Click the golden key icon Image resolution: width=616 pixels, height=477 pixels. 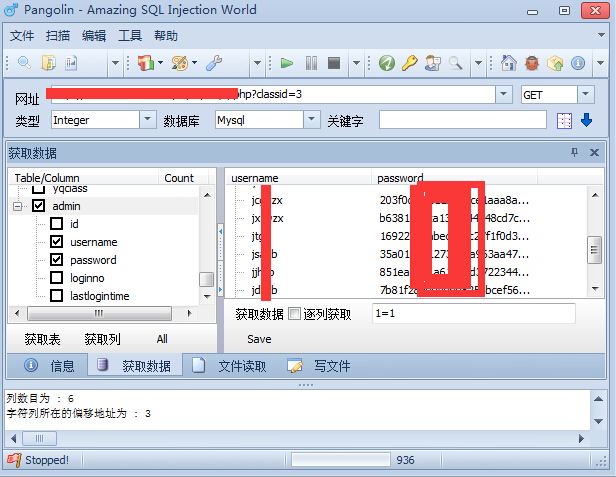(410, 63)
